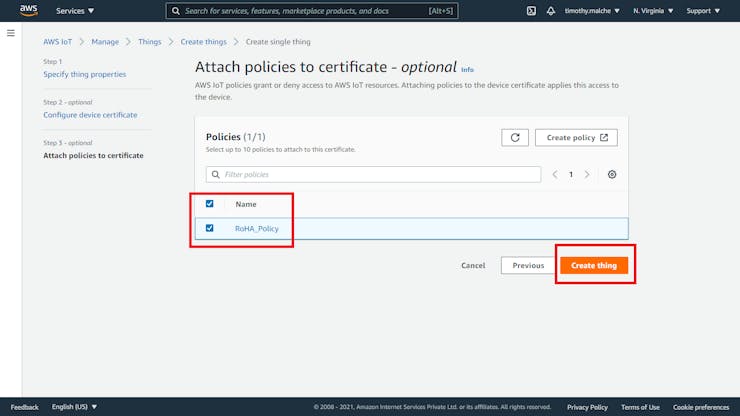Click the Filter policies search field
This screenshot has height=416, width=740.
tap(373, 174)
